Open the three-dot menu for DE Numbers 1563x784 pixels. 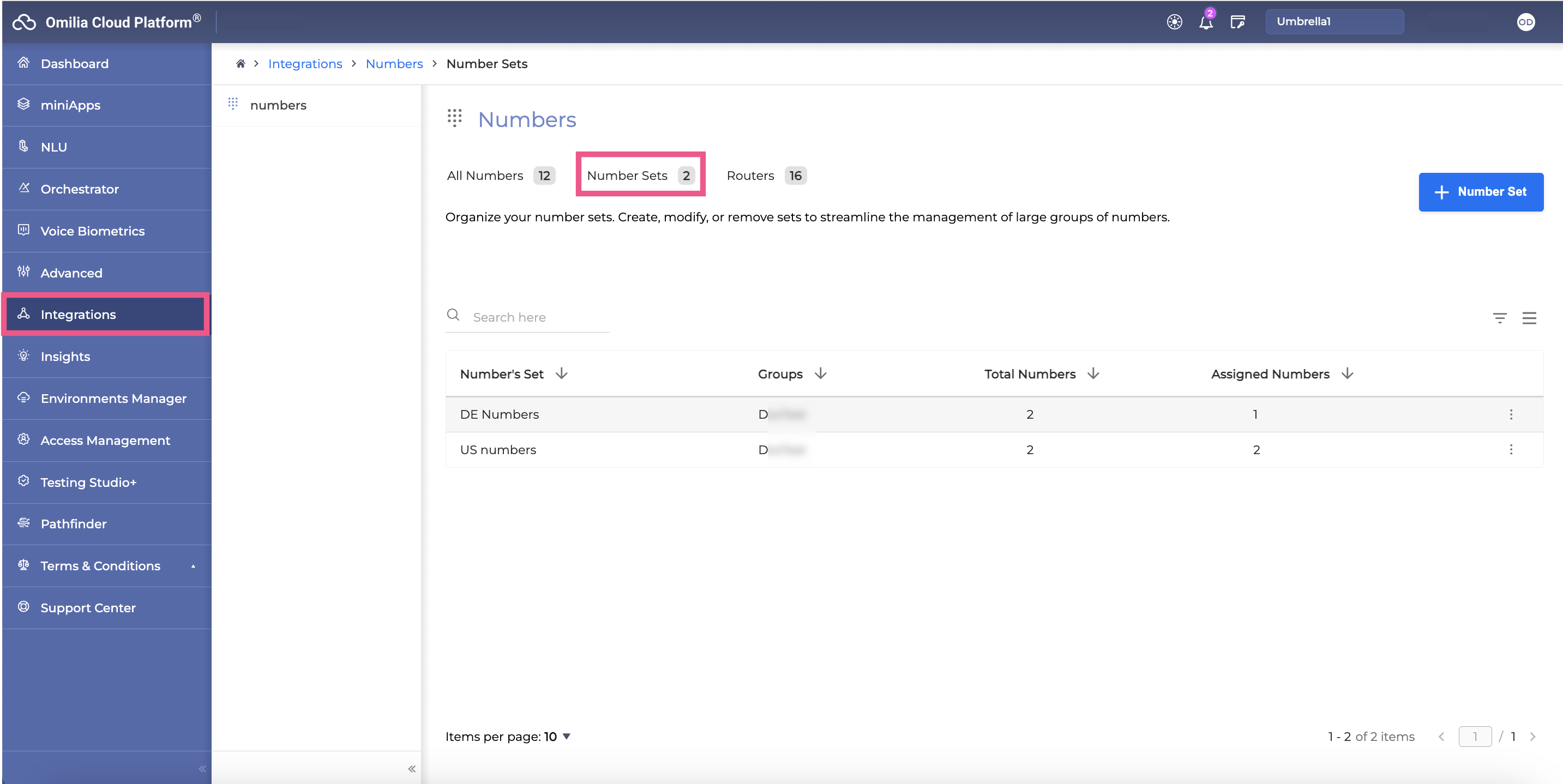[x=1511, y=414]
